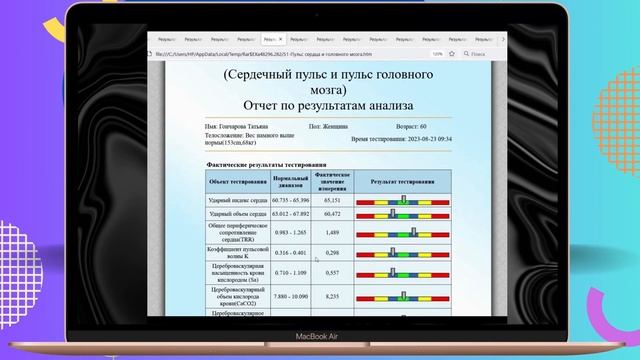Click the Ударный индекс сердца row label
This screenshot has width=640, height=360.
(238, 200)
